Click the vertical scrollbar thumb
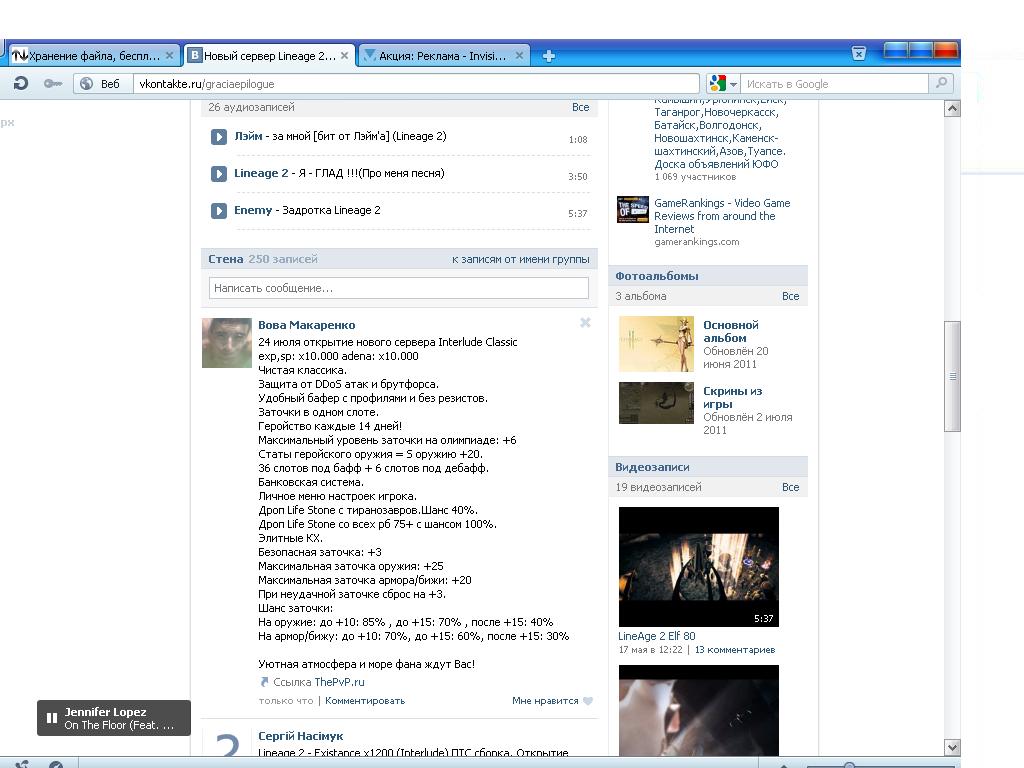The width and height of the screenshot is (1024, 768). pos(952,376)
